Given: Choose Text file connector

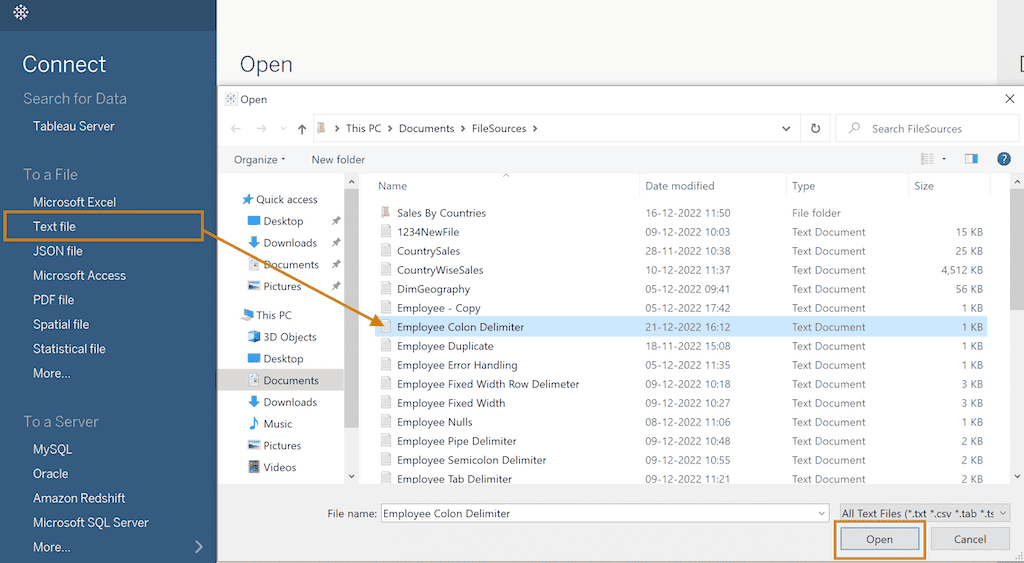Looking at the screenshot, I should point(54,227).
